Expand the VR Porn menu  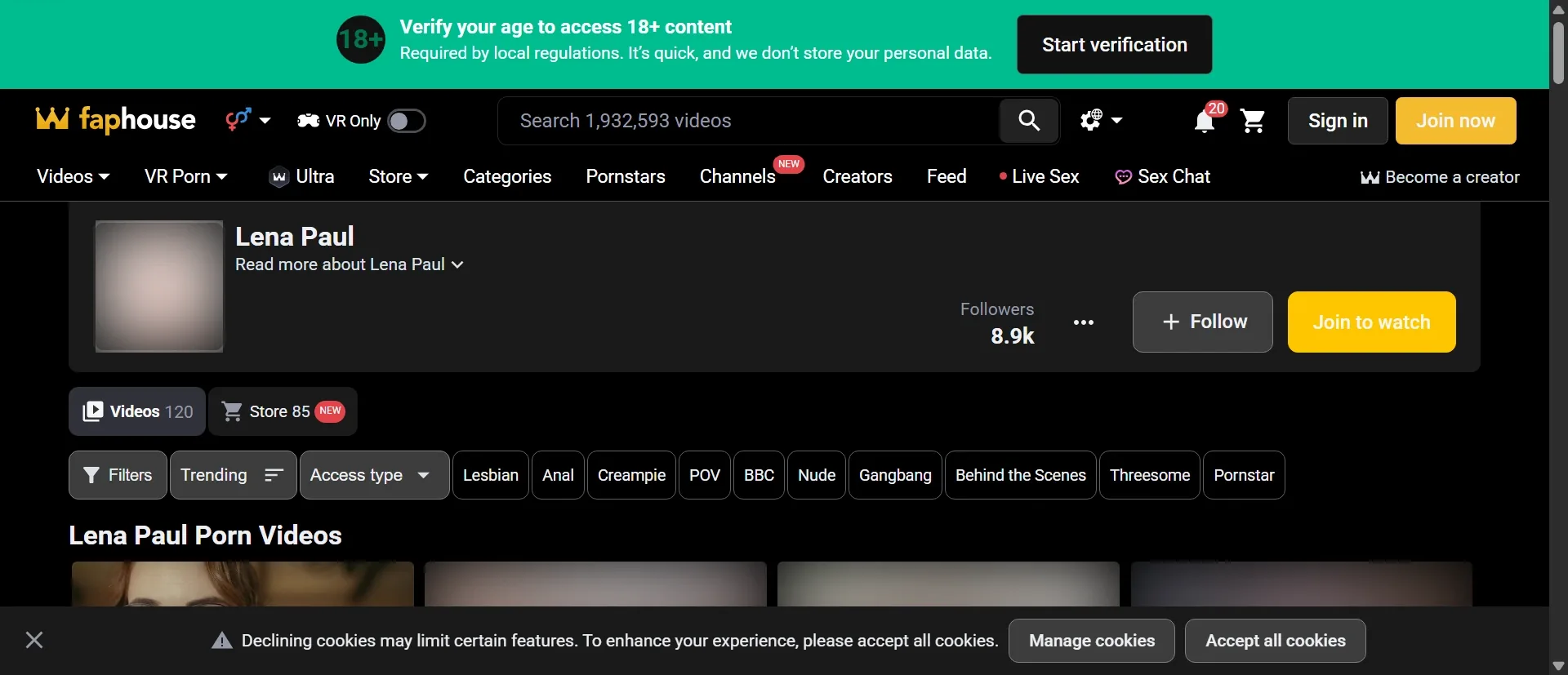point(185,176)
